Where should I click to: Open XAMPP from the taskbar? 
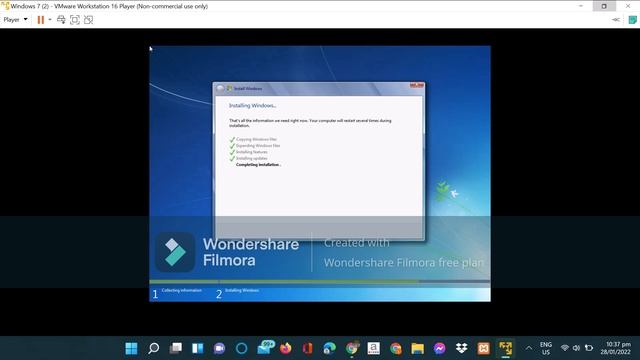(484, 348)
